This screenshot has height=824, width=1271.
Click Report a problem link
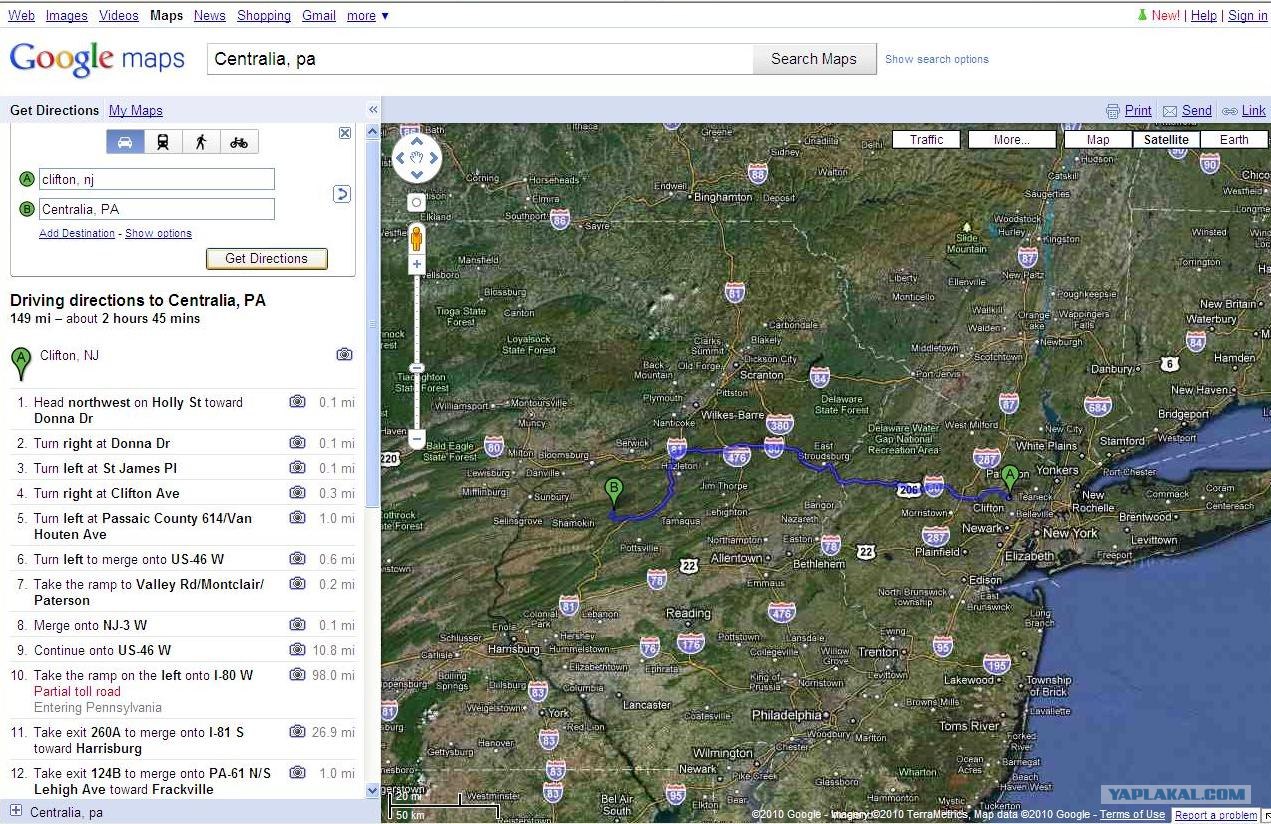(x=1216, y=815)
